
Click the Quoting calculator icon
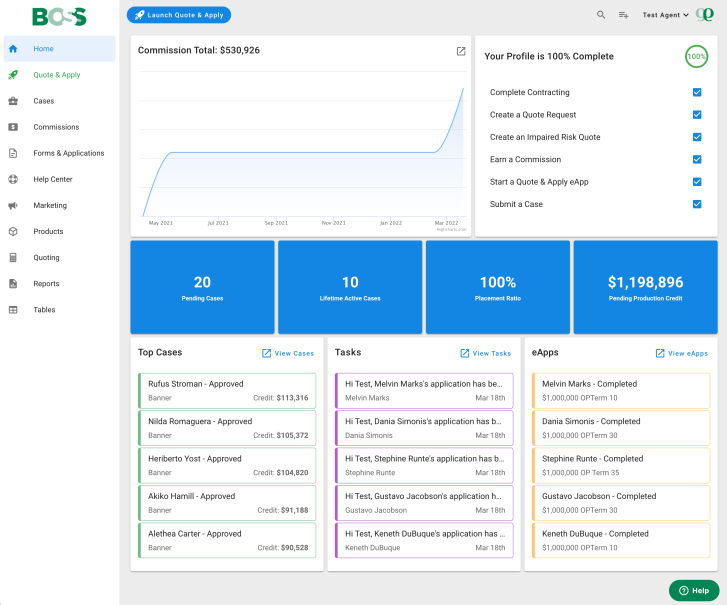[13, 257]
